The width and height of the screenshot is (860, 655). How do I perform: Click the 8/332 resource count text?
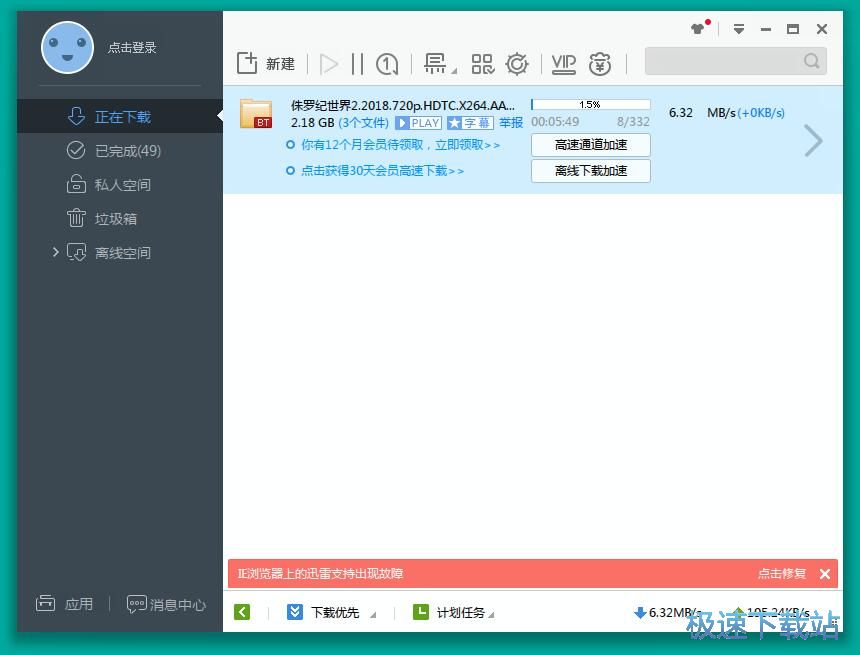pos(633,122)
